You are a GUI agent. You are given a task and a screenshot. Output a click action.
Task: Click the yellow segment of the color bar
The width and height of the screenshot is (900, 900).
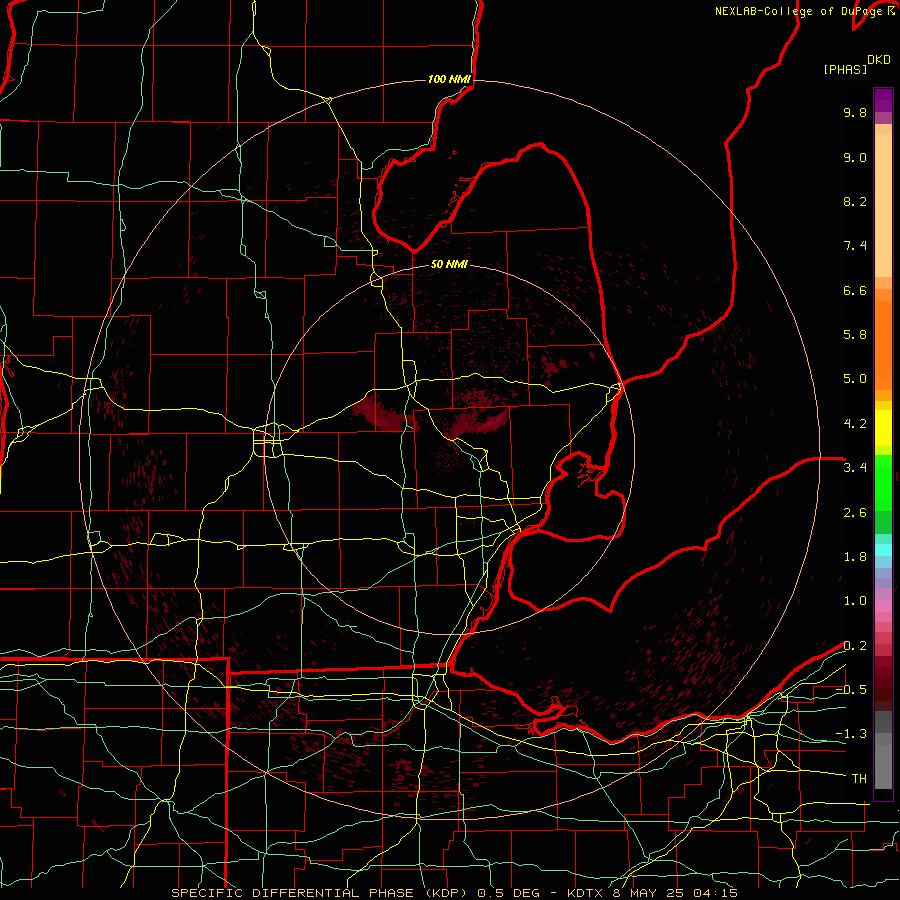[x=883, y=428]
